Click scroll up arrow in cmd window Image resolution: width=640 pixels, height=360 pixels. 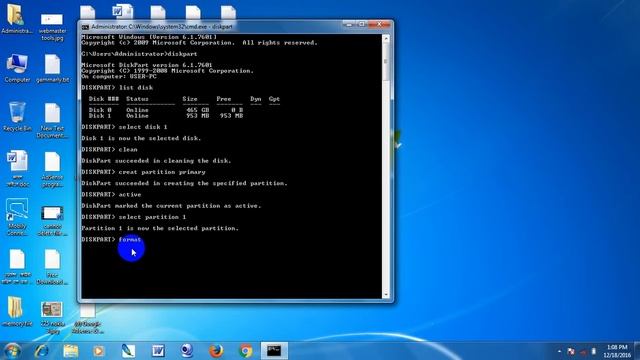pyautogui.click(x=386, y=39)
